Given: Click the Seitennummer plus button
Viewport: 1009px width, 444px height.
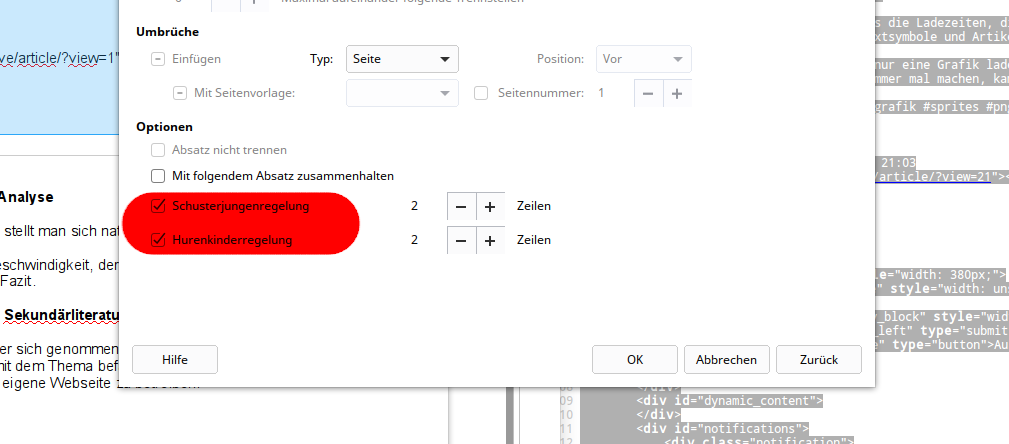Looking at the screenshot, I should click(x=677, y=93).
